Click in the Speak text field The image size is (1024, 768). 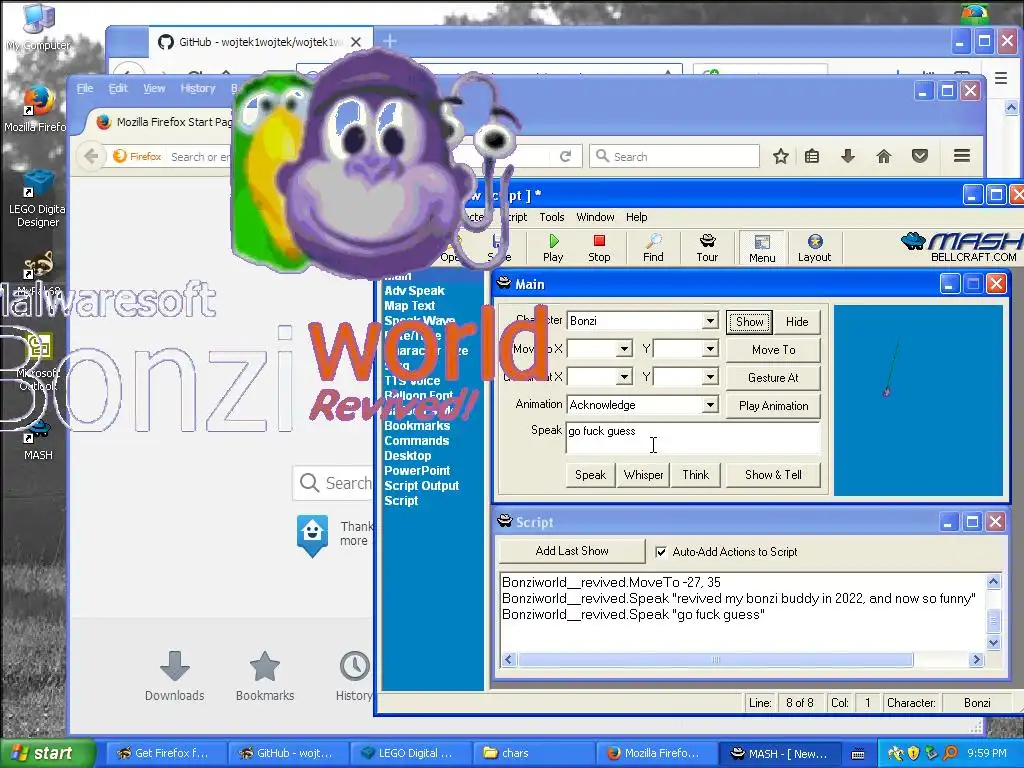pos(693,438)
